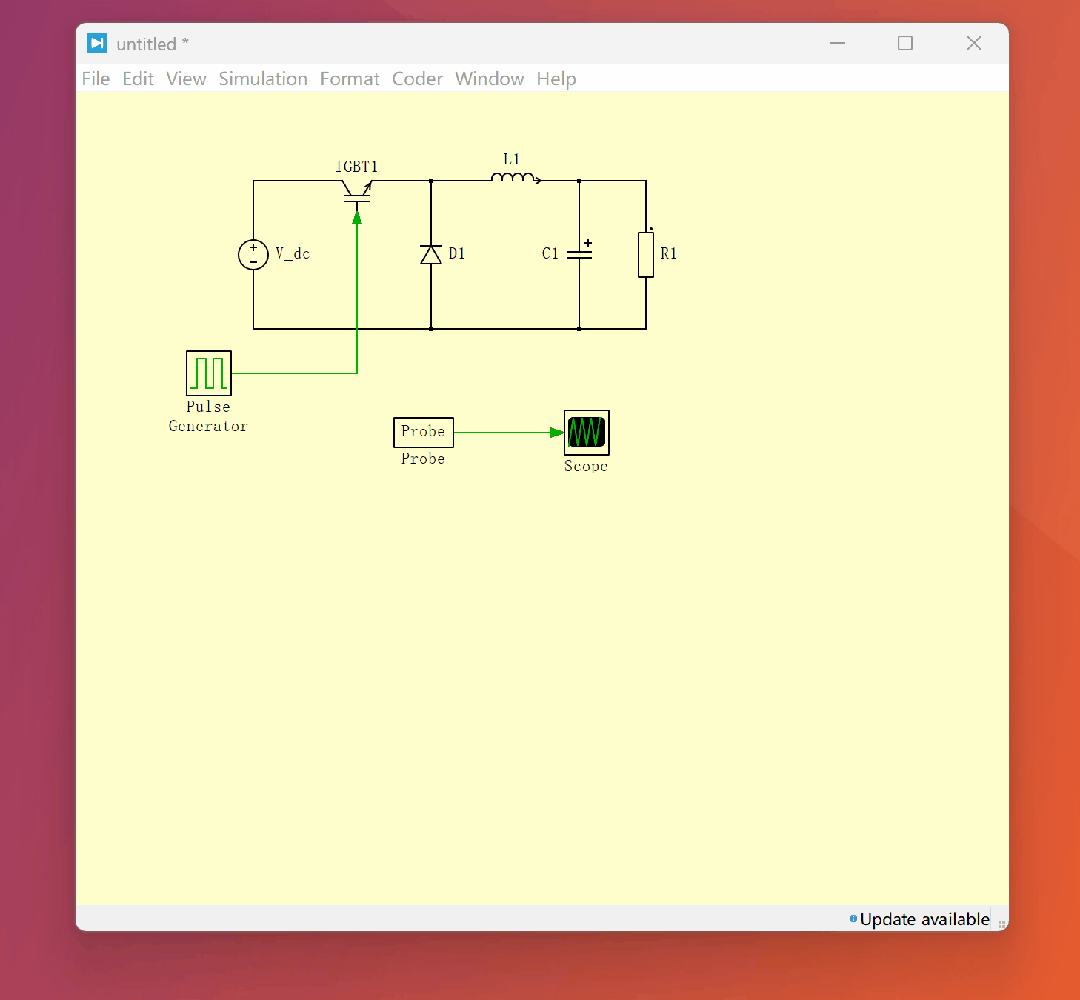Select the D1 diode symbol
The image size is (1080, 1000).
click(x=431, y=255)
